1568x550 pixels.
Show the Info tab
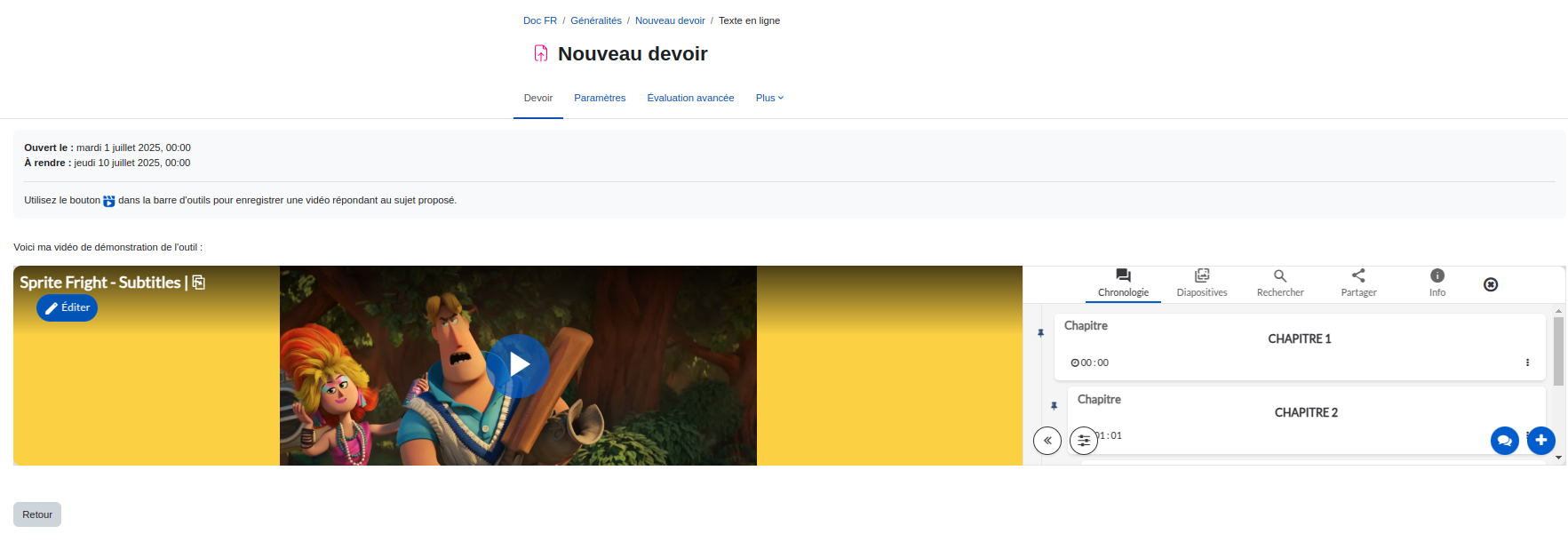1437,283
